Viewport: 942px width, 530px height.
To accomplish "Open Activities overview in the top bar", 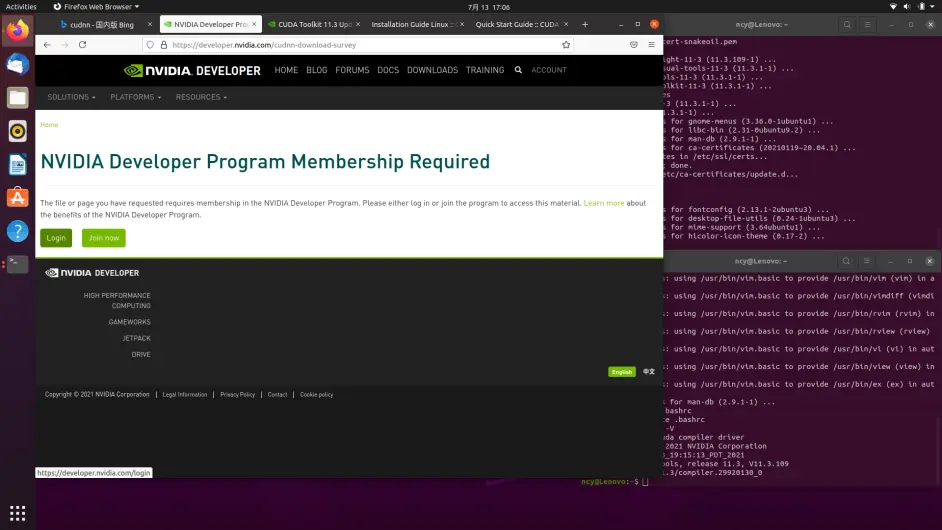I will pyautogui.click(x=21, y=7).
